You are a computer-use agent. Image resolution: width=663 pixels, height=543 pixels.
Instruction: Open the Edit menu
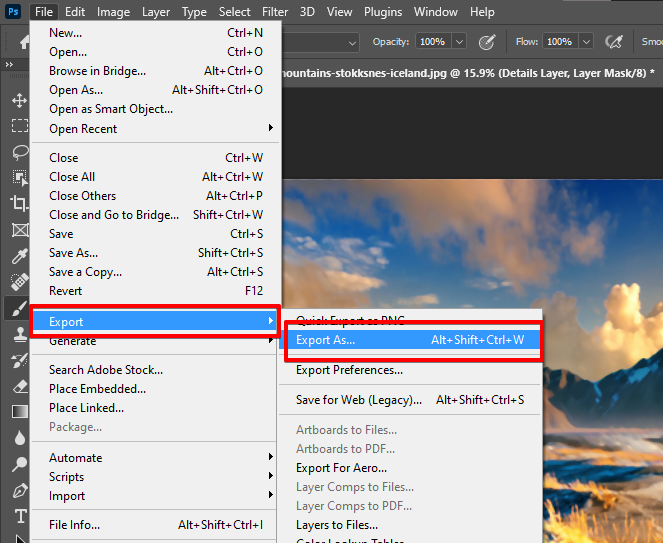tap(75, 12)
